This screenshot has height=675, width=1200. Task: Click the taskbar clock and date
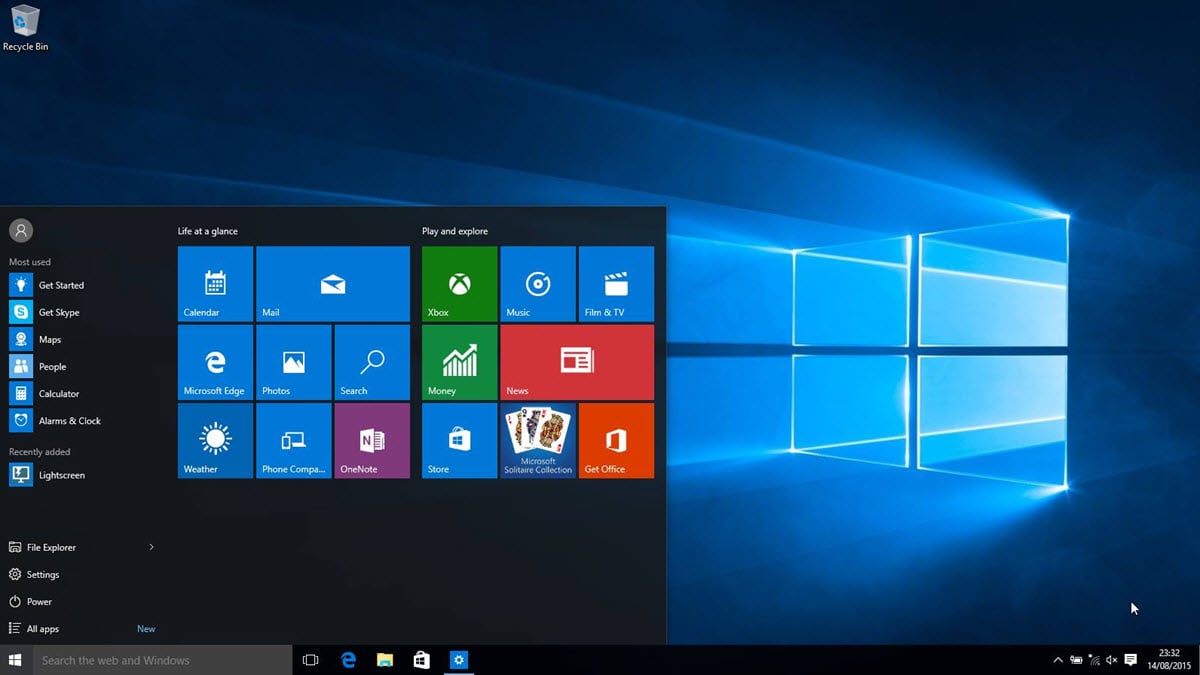click(1168, 660)
